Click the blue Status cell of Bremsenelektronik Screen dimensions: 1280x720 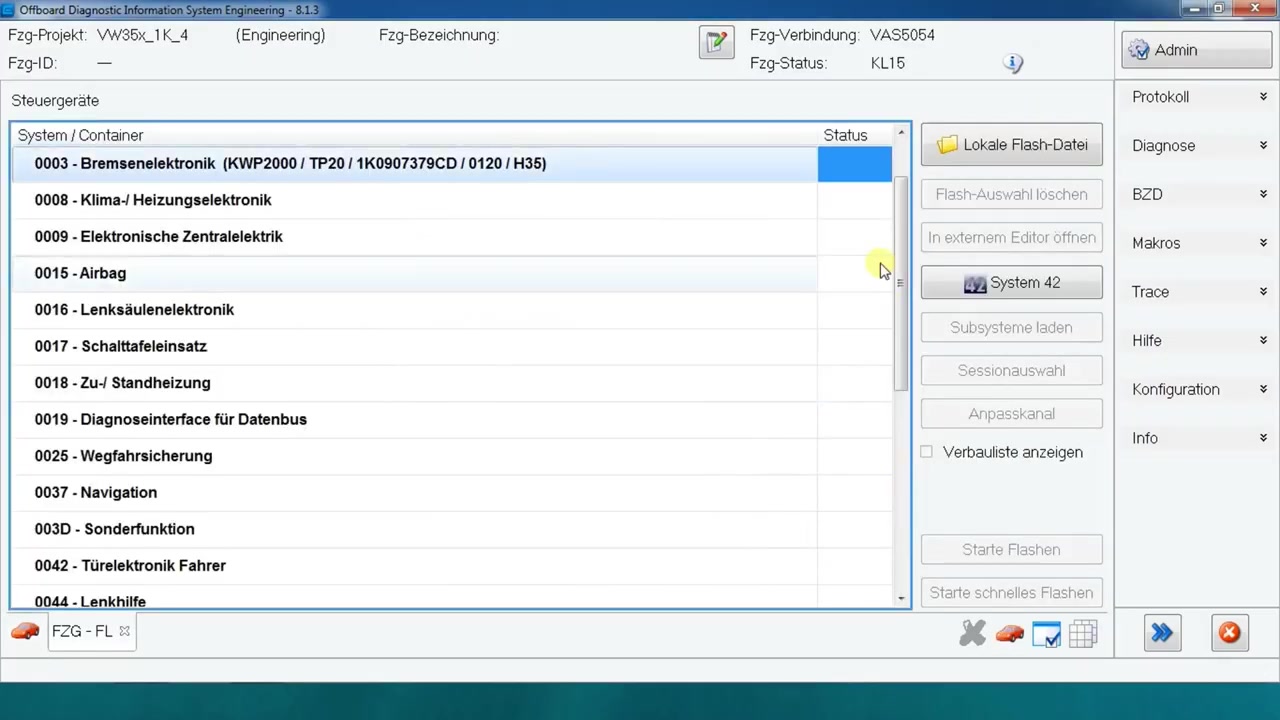pos(855,164)
